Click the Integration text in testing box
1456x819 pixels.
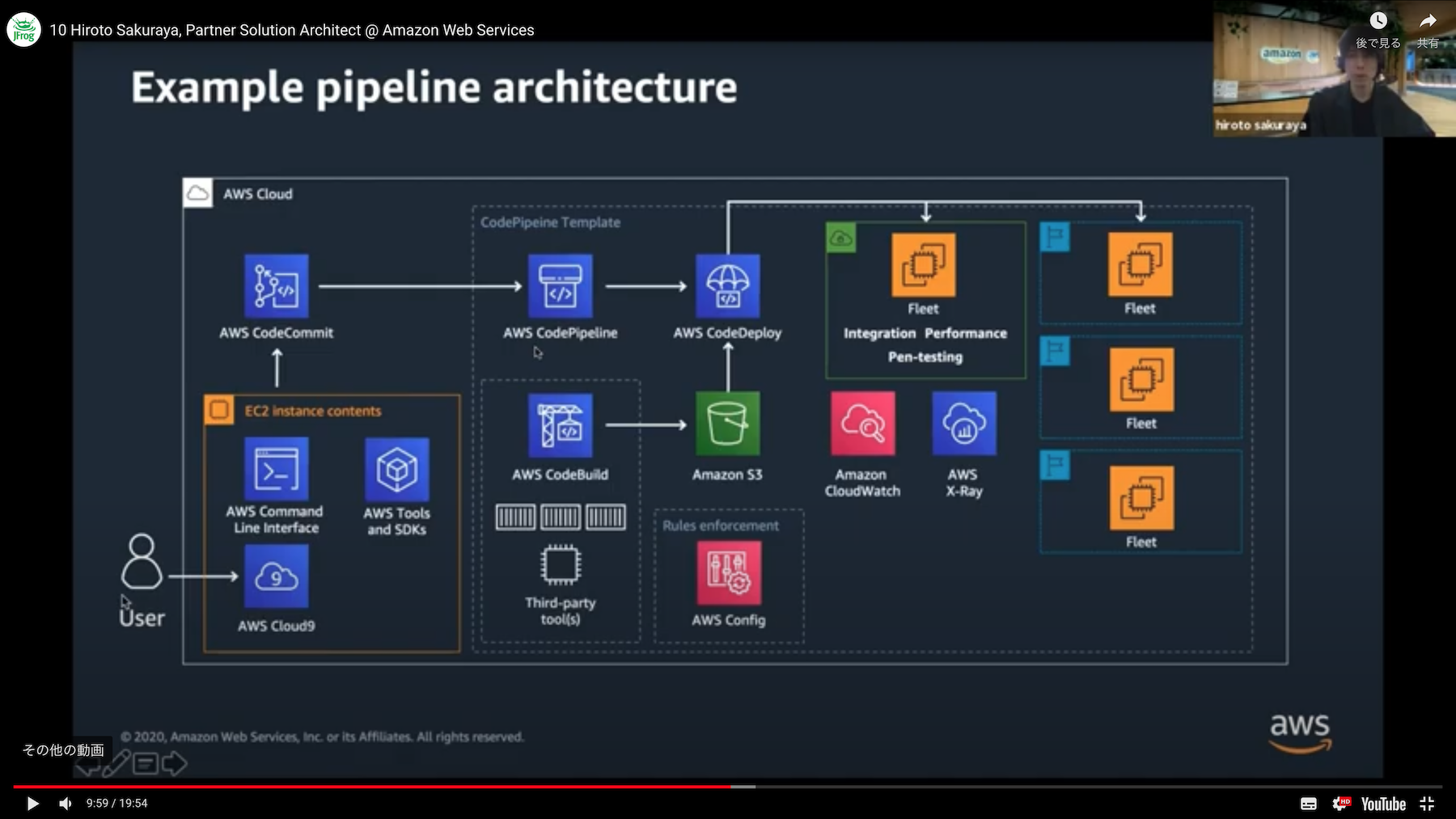click(879, 333)
